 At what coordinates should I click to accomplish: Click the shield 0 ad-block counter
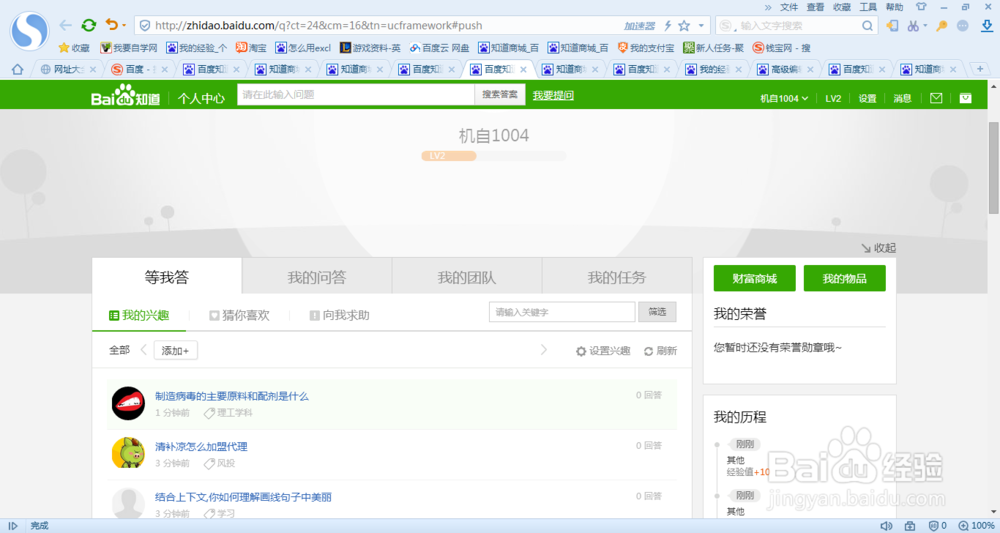(938, 526)
